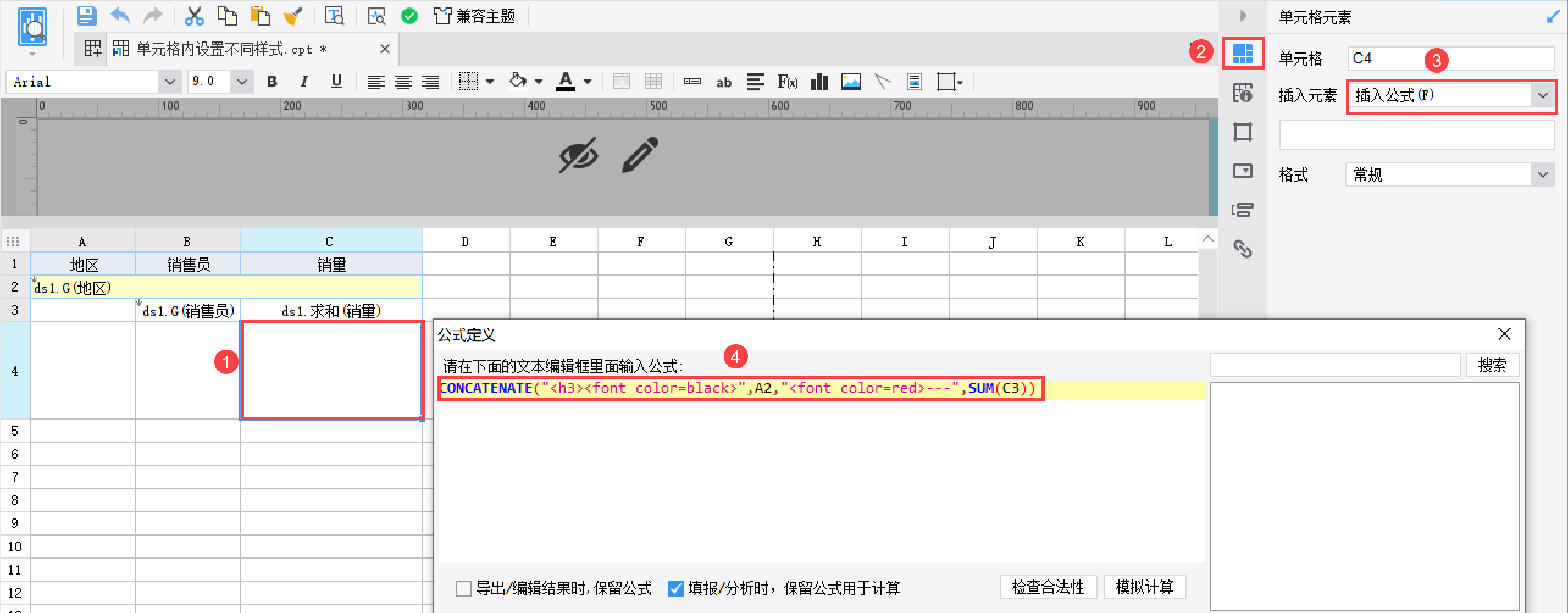Screen dimensions: 1568x613
Task: Close the 单元格内设置不同样式.cpt tab
Action: pyautogui.click(x=385, y=49)
